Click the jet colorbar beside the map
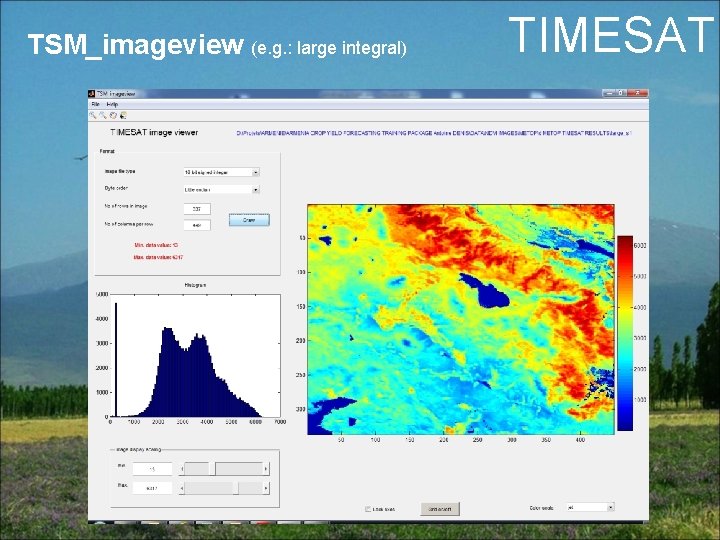Image resolution: width=720 pixels, height=540 pixels. 625,333
